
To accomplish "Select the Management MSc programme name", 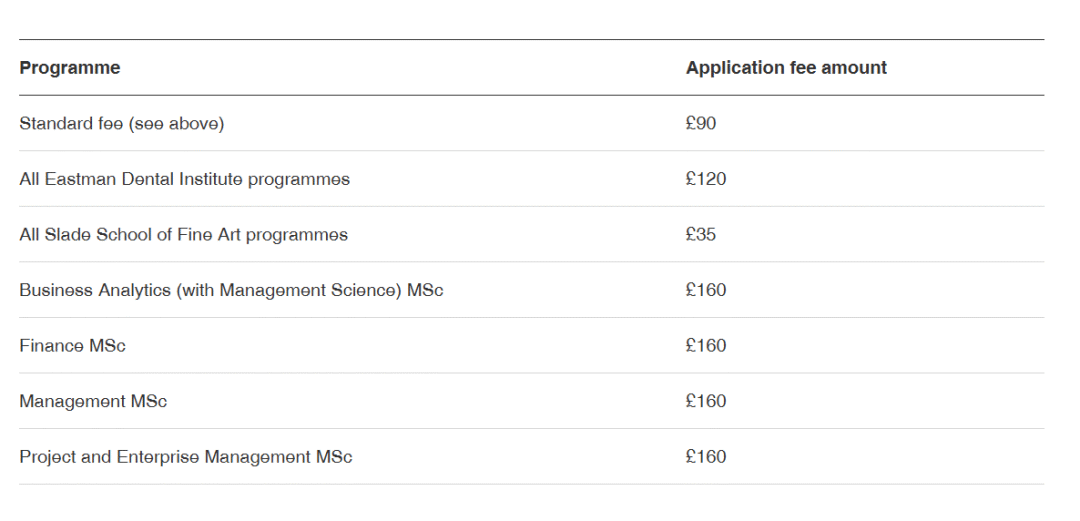I will [93, 401].
